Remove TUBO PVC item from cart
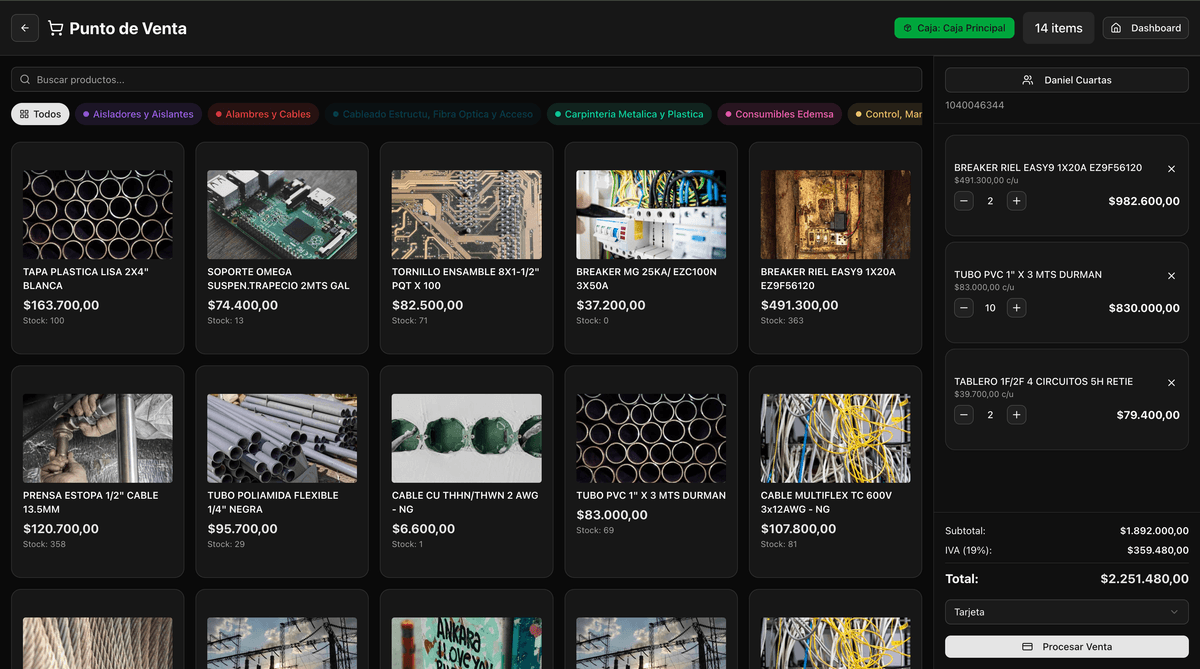This screenshot has height=669, width=1200. 1171,276
